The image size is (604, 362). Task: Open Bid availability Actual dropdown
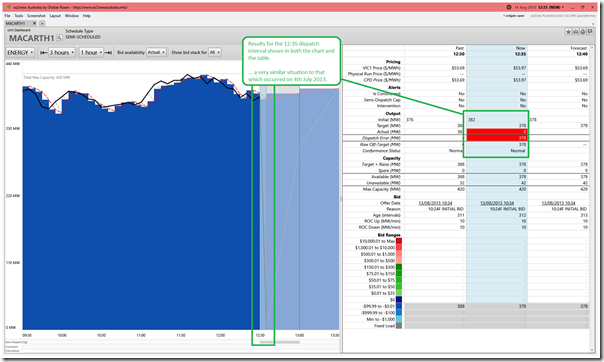156,52
